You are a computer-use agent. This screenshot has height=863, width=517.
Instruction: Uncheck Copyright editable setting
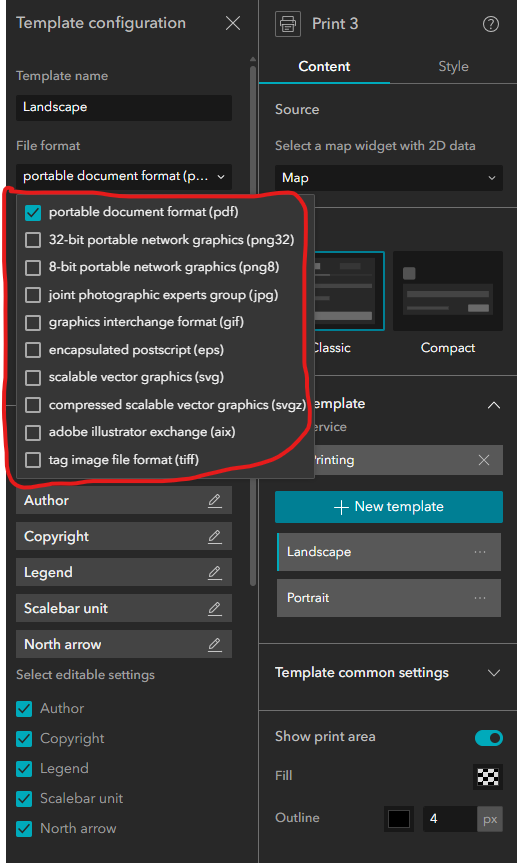24,739
